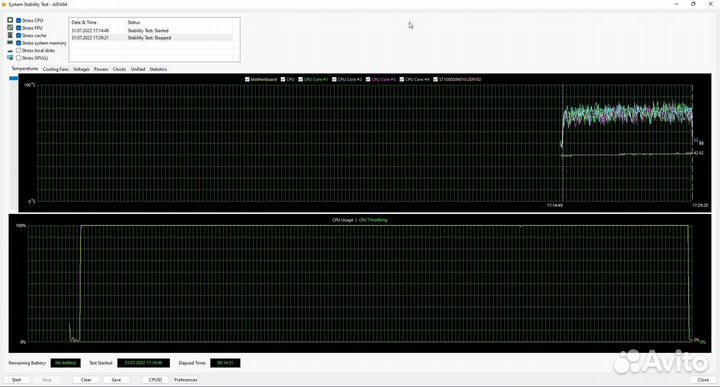Toggle the ST1000DM010 disk graph checkbox
This screenshot has width=720, height=387.
pos(435,79)
